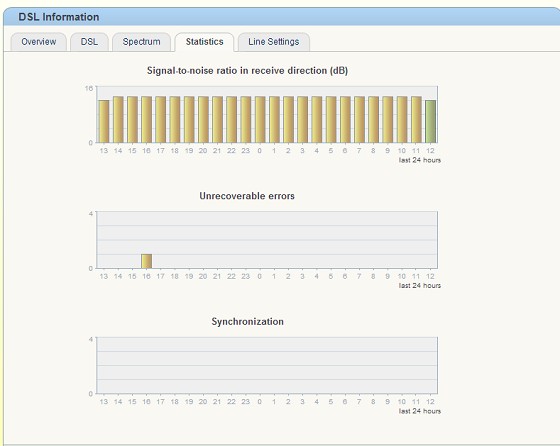The width and height of the screenshot is (560, 446).
Task: Open the Line Settings tab
Action: [274, 42]
